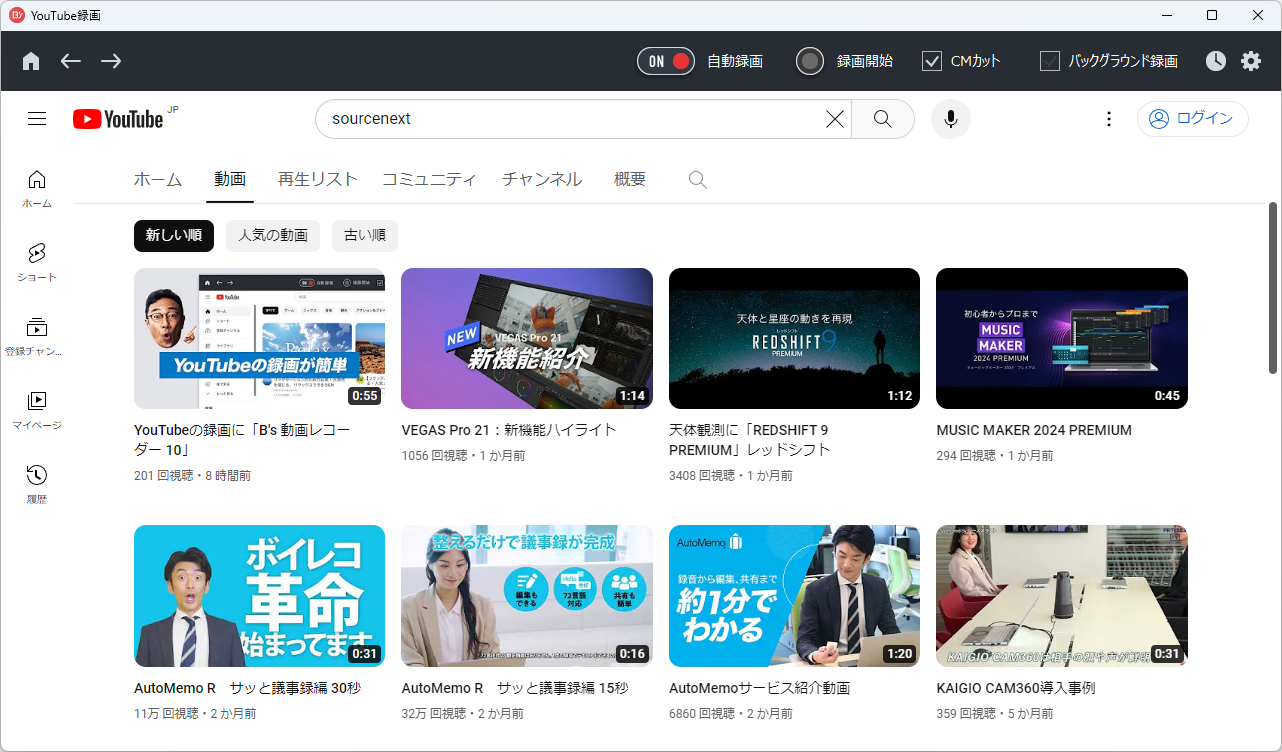Run search with the magnifier button

(883, 119)
